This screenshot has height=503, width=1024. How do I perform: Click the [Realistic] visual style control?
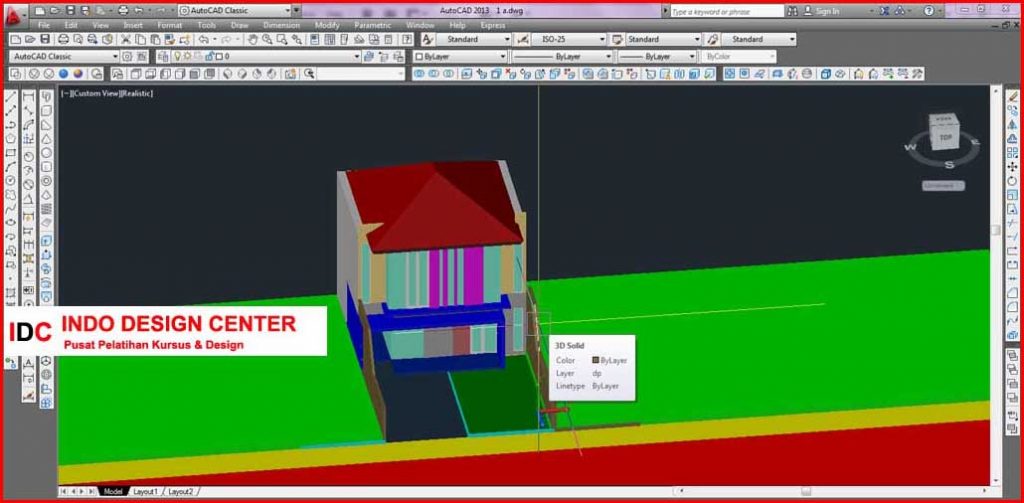(x=135, y=93)
